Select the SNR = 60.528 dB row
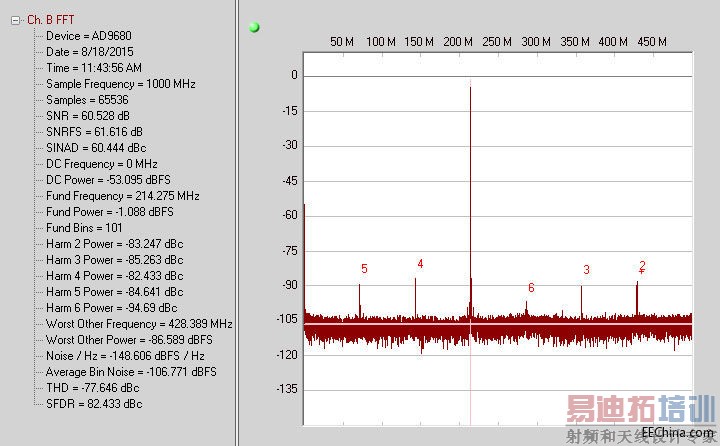 [88, 116]
